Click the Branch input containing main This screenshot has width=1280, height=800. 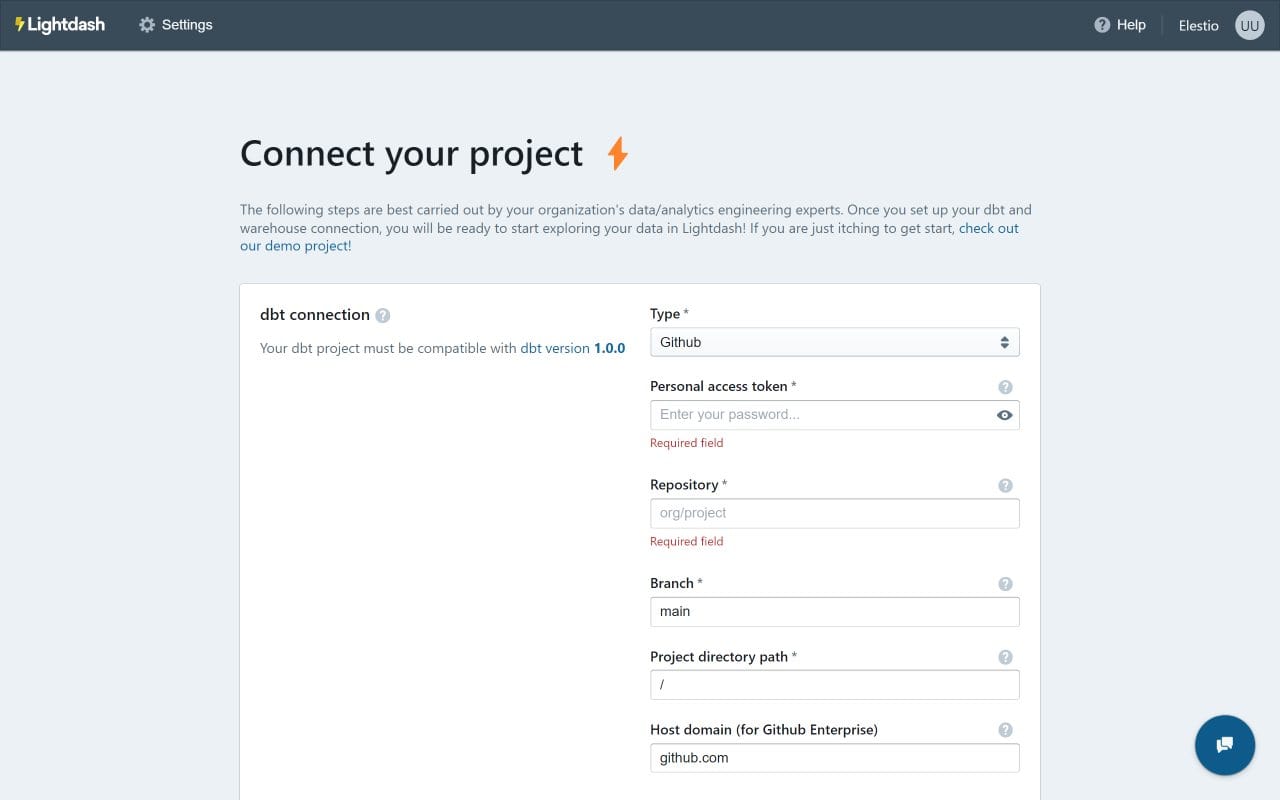pos(834,611)
